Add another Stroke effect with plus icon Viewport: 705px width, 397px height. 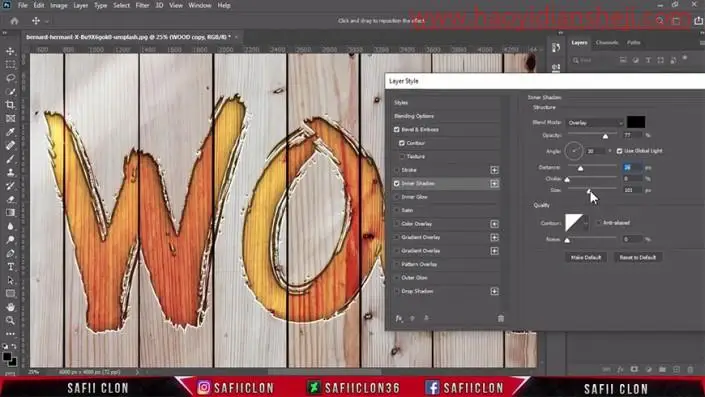494,170
